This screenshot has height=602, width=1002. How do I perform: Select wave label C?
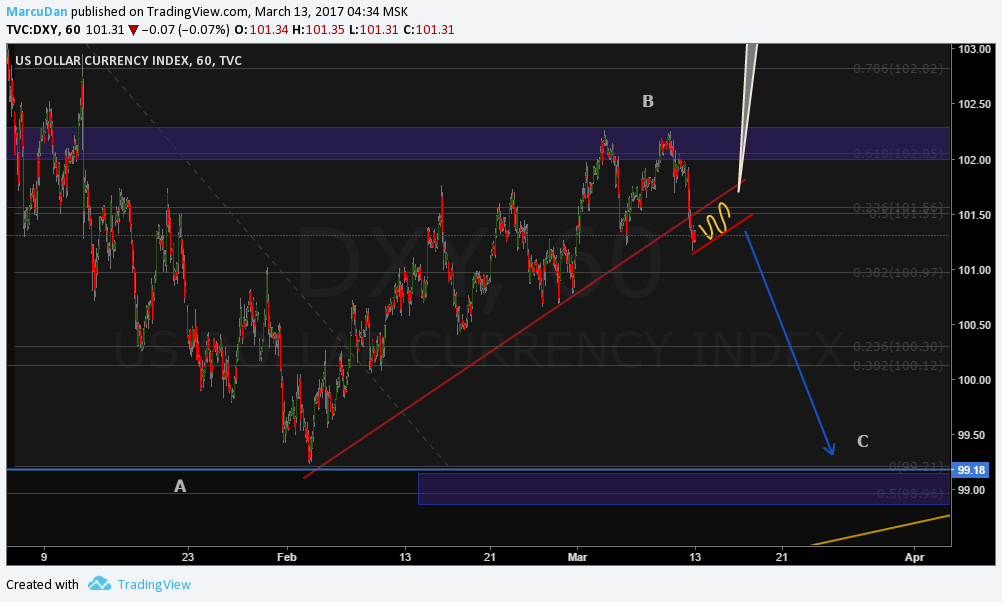point(863,441)
